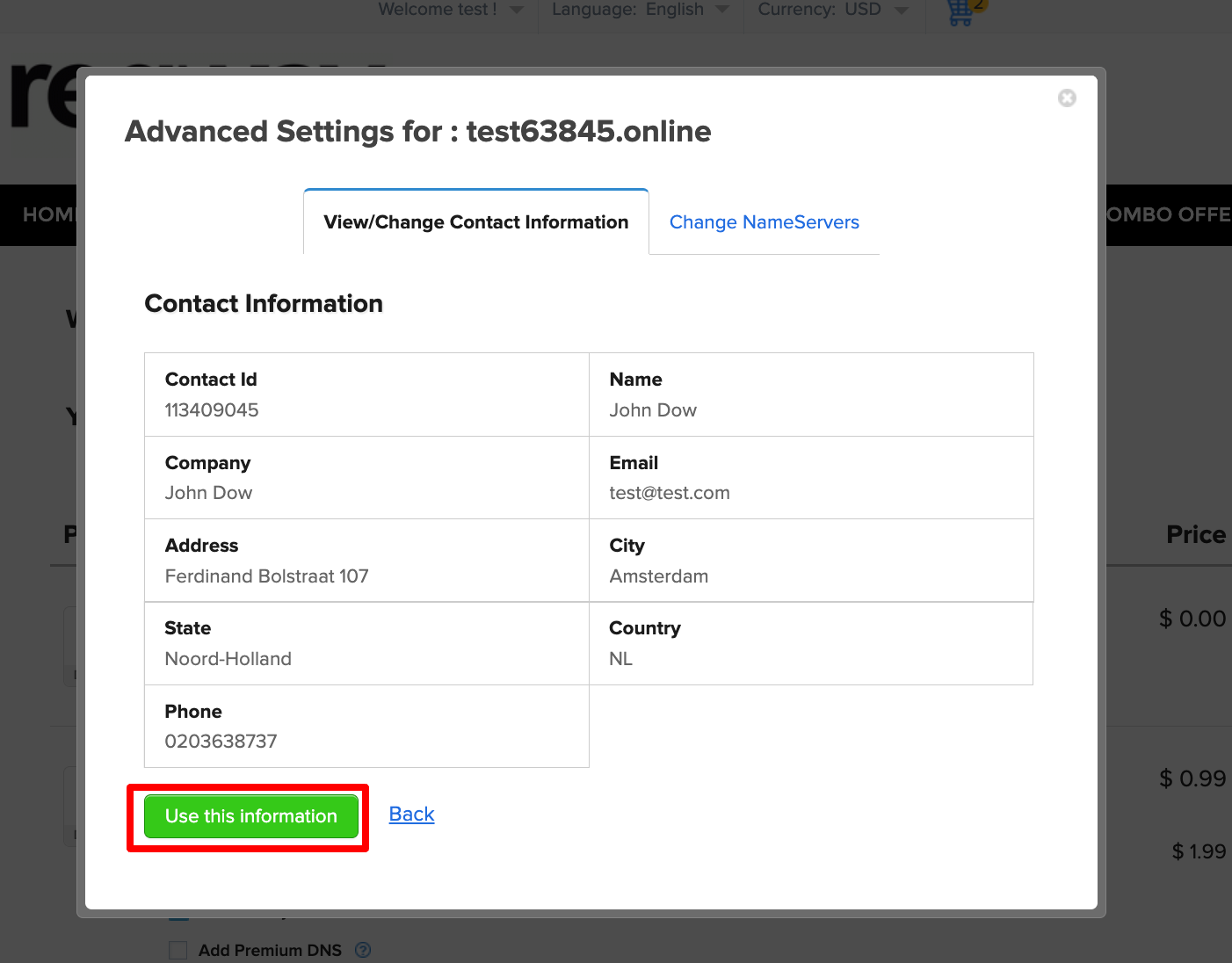Click the Premium DNS help icon
The height and width of the screenshot is (963, 1232).
pos(363,950)
